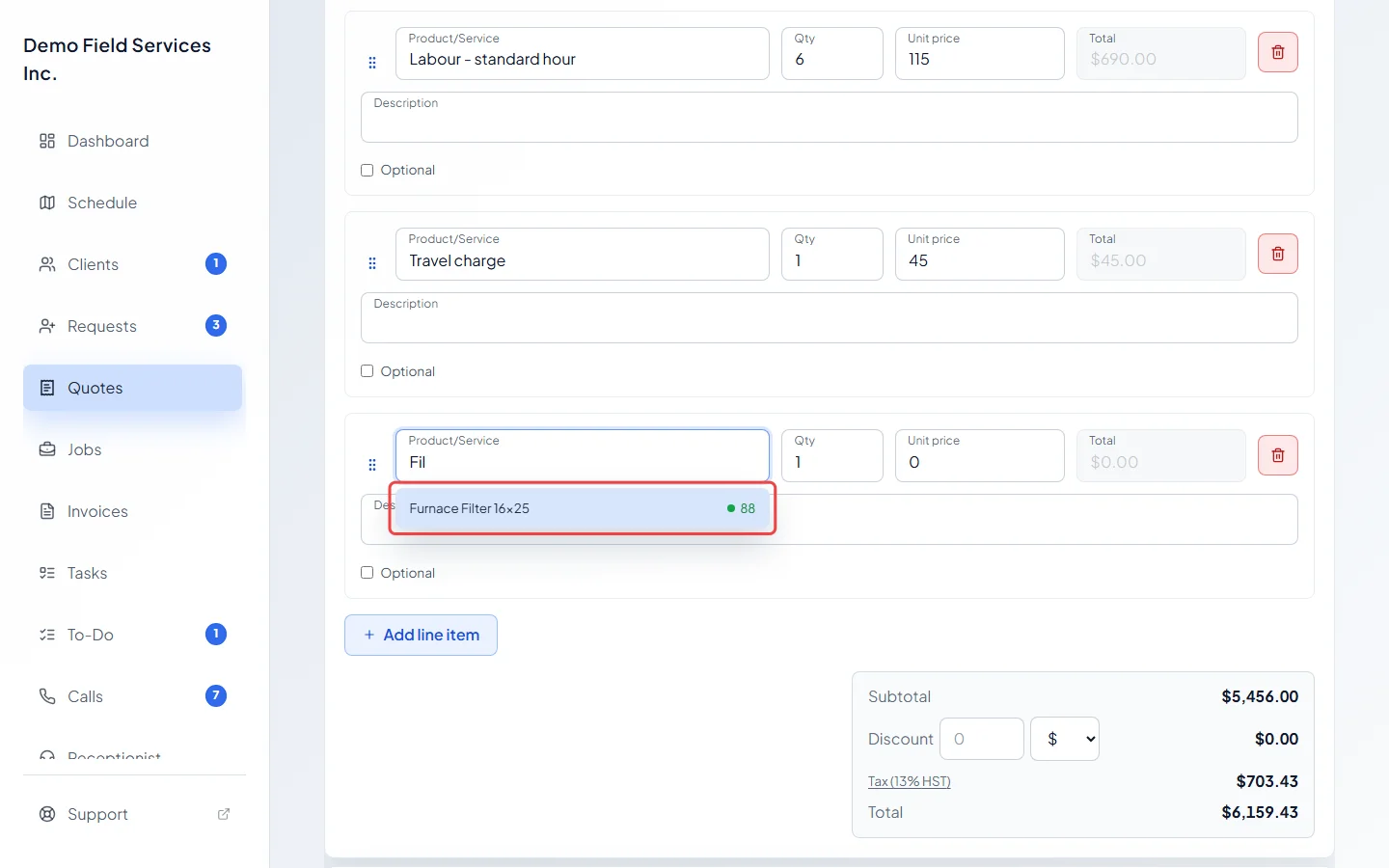The image size is (1389, 868).
Task: Edit Unit price of Labour line
Action: [980, 53]
